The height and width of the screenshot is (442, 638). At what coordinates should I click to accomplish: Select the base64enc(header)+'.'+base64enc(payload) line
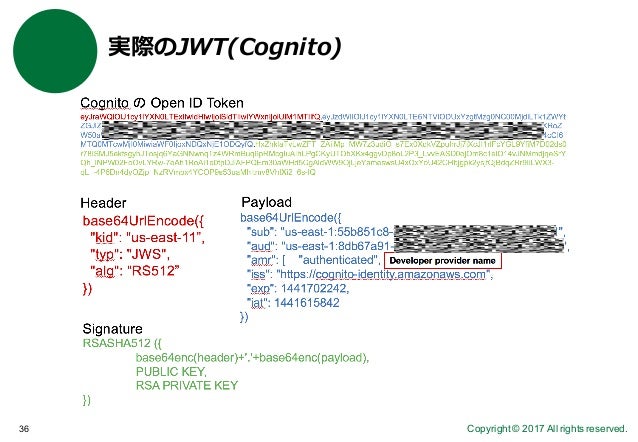252,358
